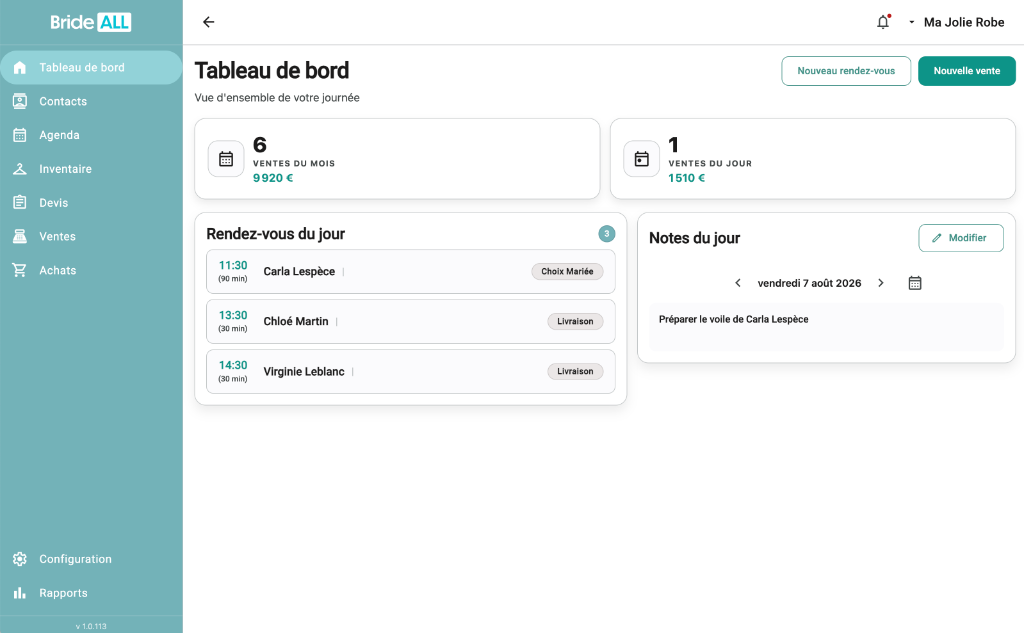Viewport: 1024px width, 633px height.
Task: Open Virginie Leblanc 14:30 appointment
Action: 411,372
